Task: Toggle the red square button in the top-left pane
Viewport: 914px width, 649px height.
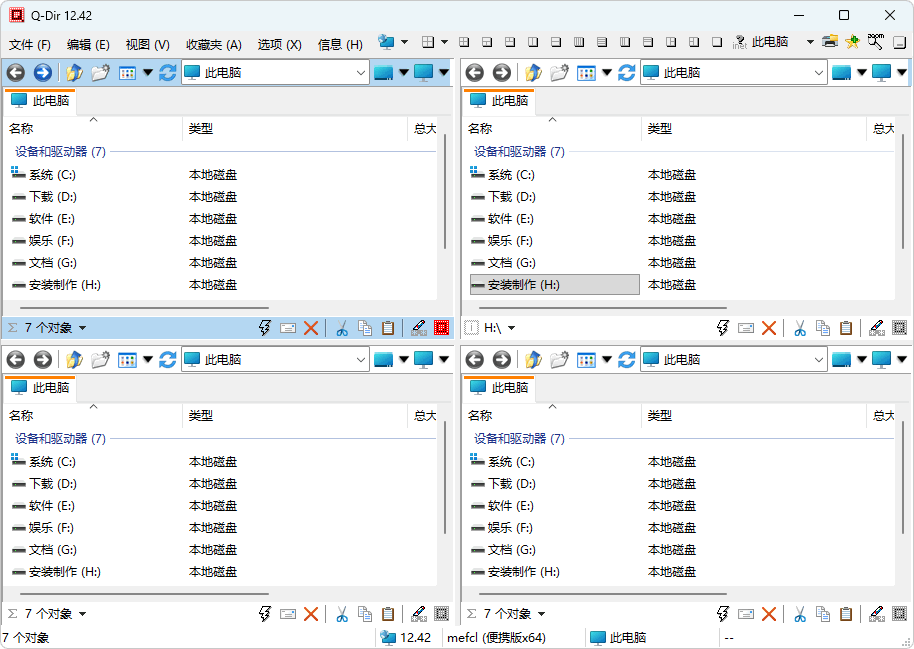Action: pyautogui.click(x=441, y=328)
